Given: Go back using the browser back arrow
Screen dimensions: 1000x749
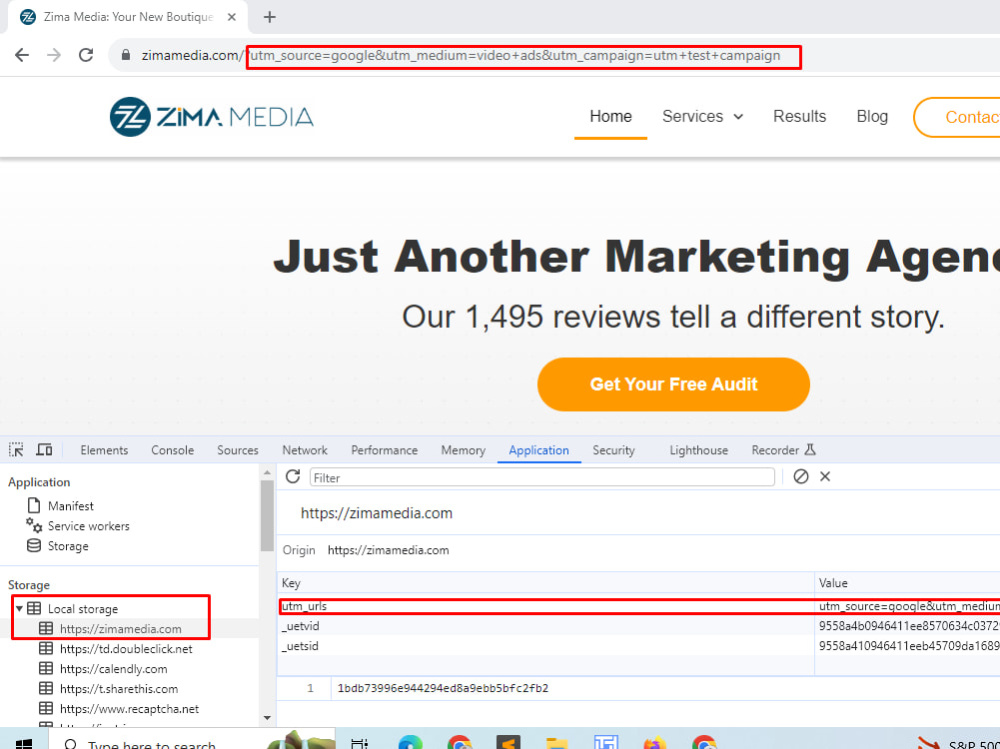Looking at the screenshot, I should tap(22, 55).
